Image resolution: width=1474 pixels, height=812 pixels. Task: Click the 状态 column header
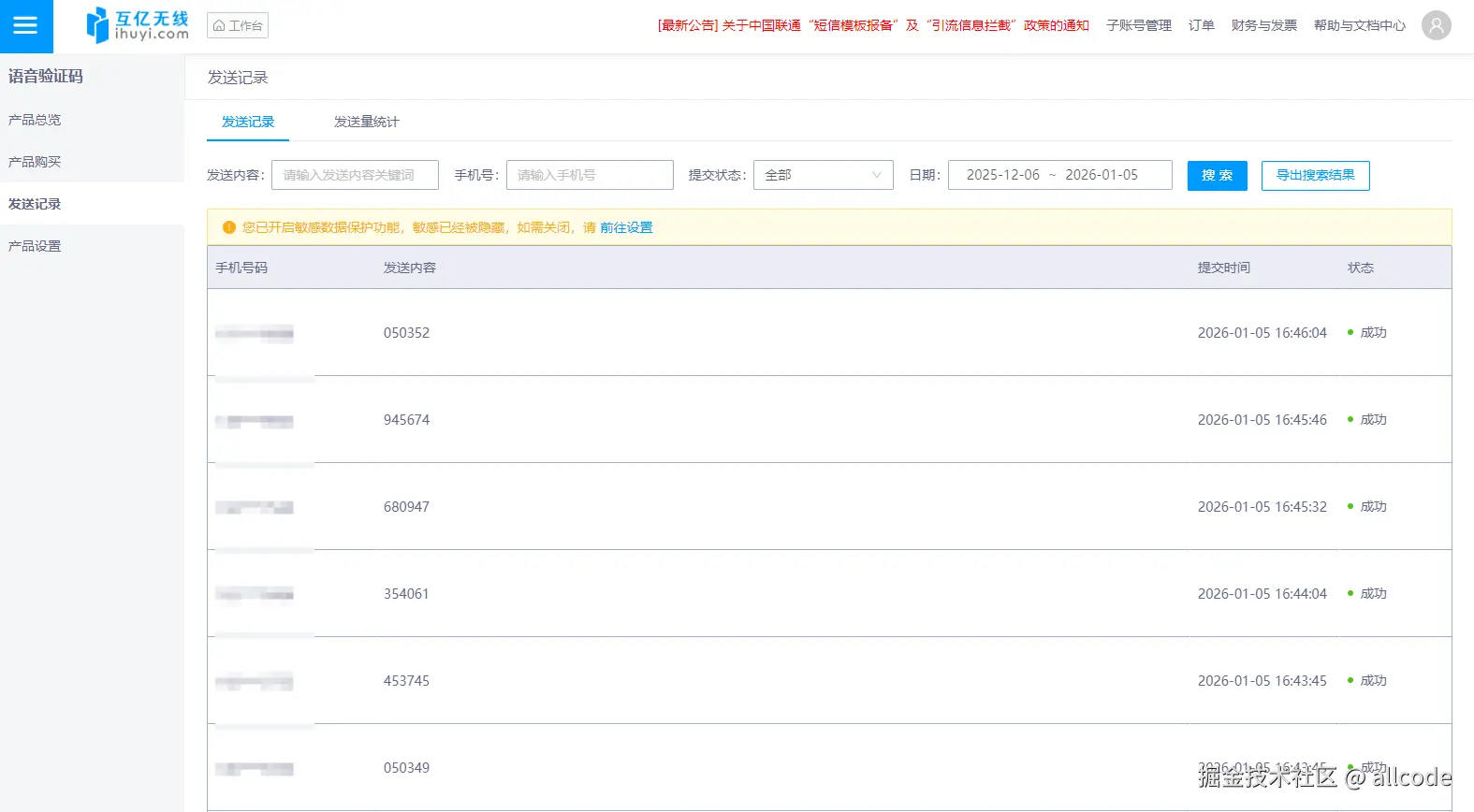click(x=1361, y=268)
